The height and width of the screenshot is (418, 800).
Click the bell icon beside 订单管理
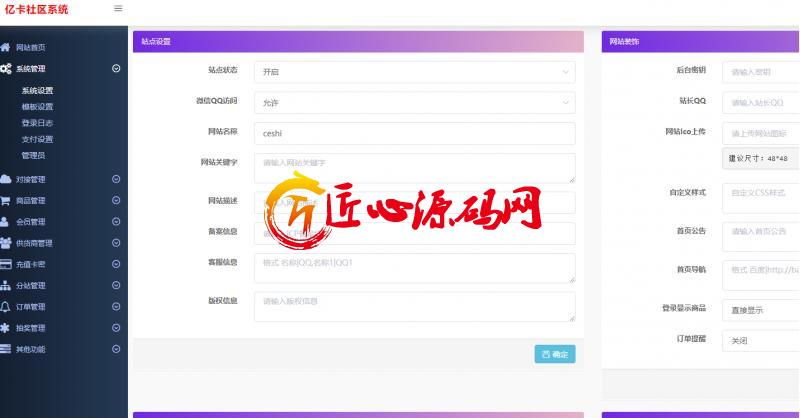5,307
